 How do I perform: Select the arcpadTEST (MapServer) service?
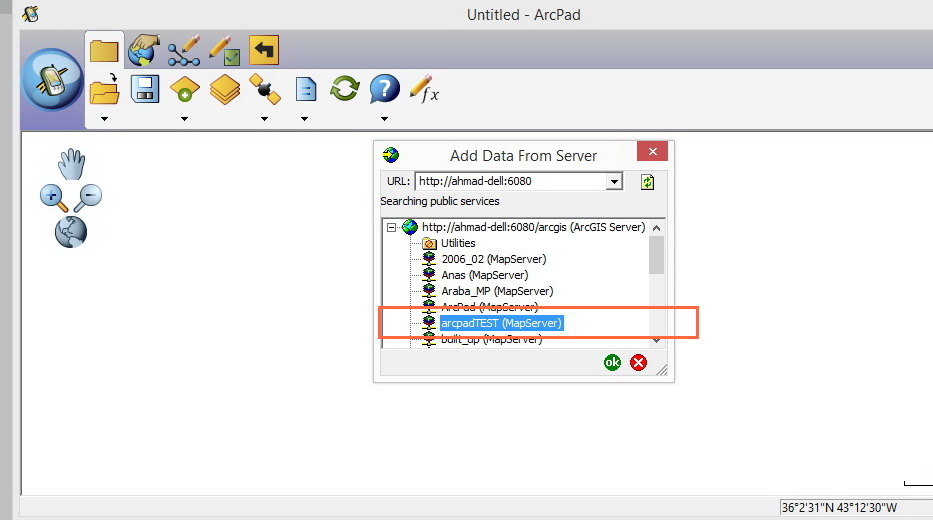coord(501,323)
